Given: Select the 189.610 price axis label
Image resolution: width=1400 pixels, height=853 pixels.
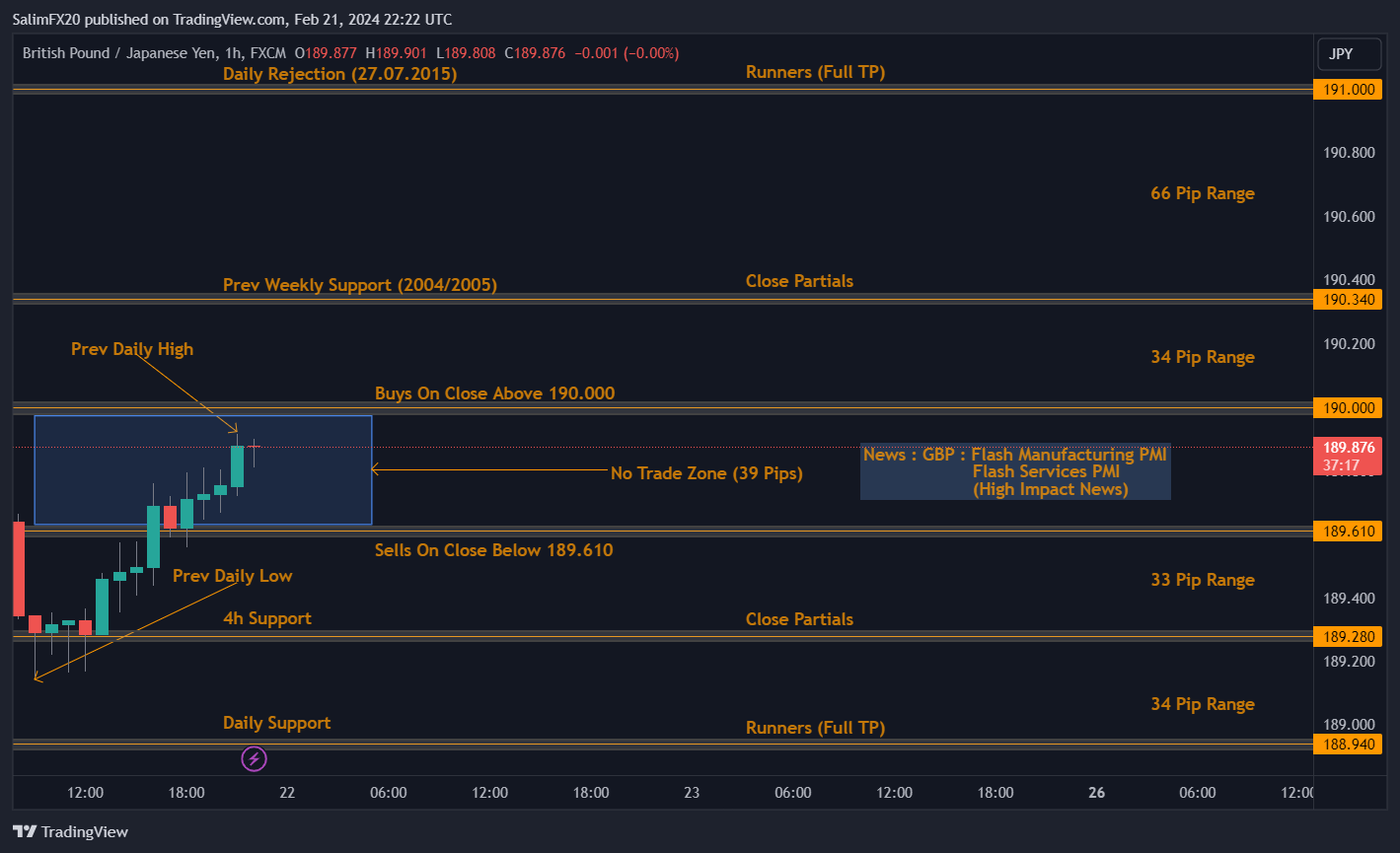Looking at the screenshot, I should [x=1348, y=532].
